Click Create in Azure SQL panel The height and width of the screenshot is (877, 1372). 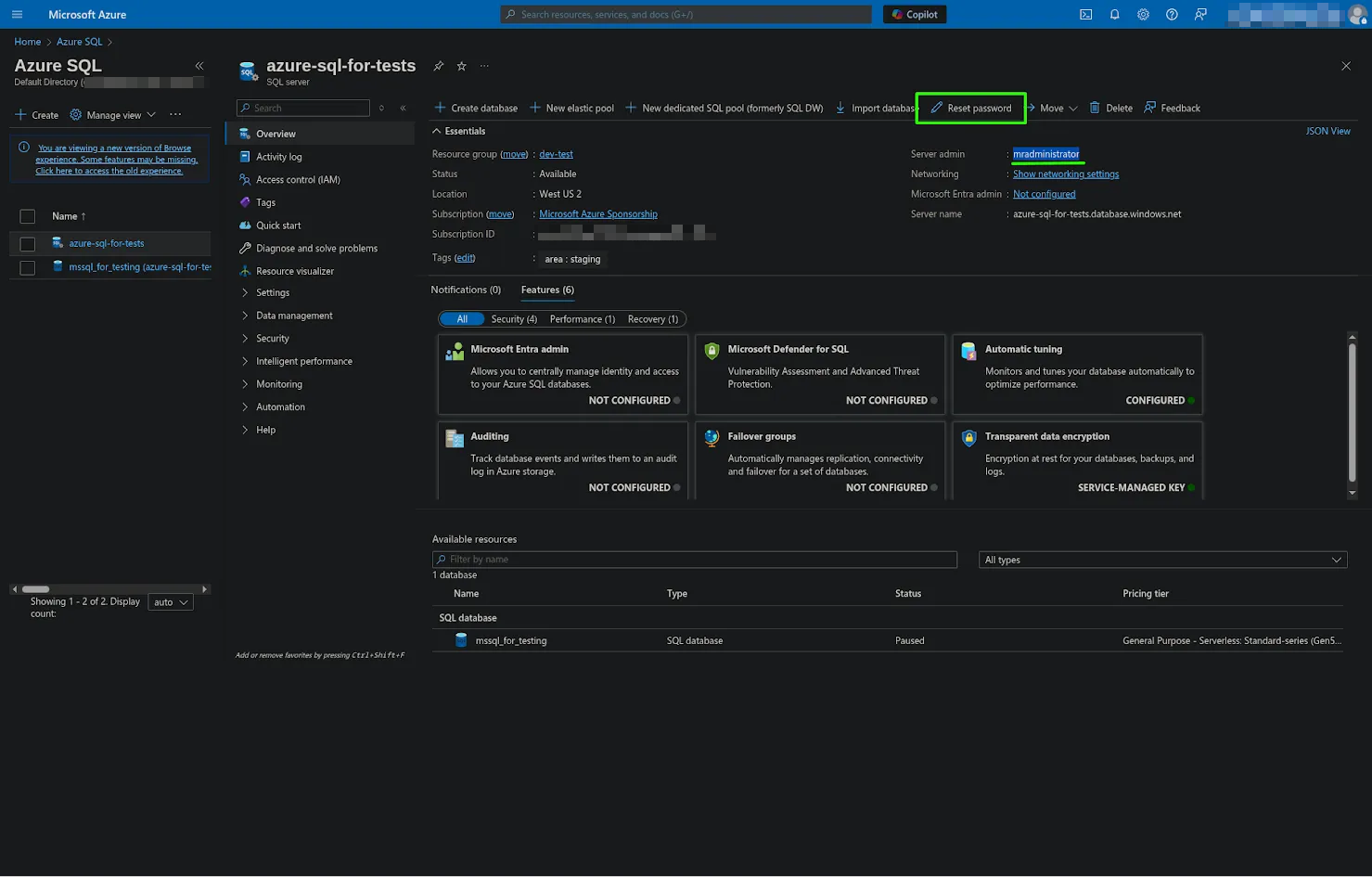(37, 115)
